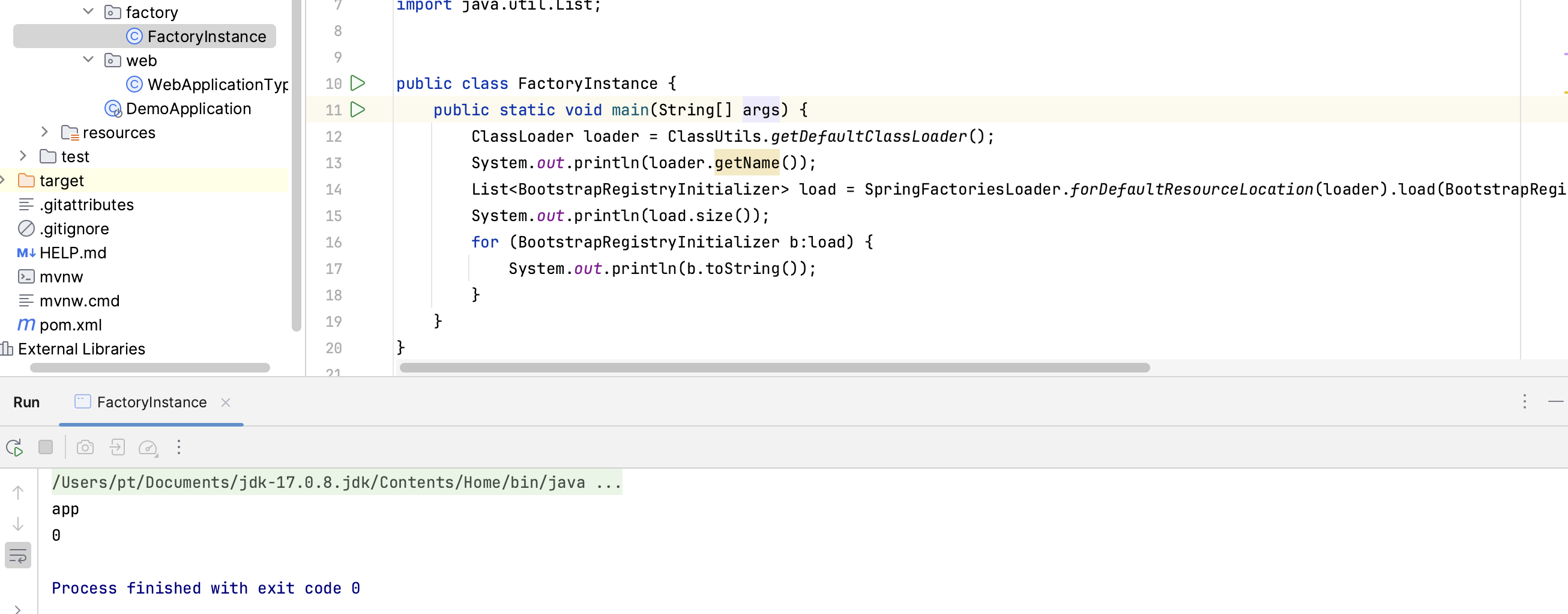Click the args parameter on line 11
Image resolution: width=1568 pixels, height=614 pixels.
tap(761, 111)
